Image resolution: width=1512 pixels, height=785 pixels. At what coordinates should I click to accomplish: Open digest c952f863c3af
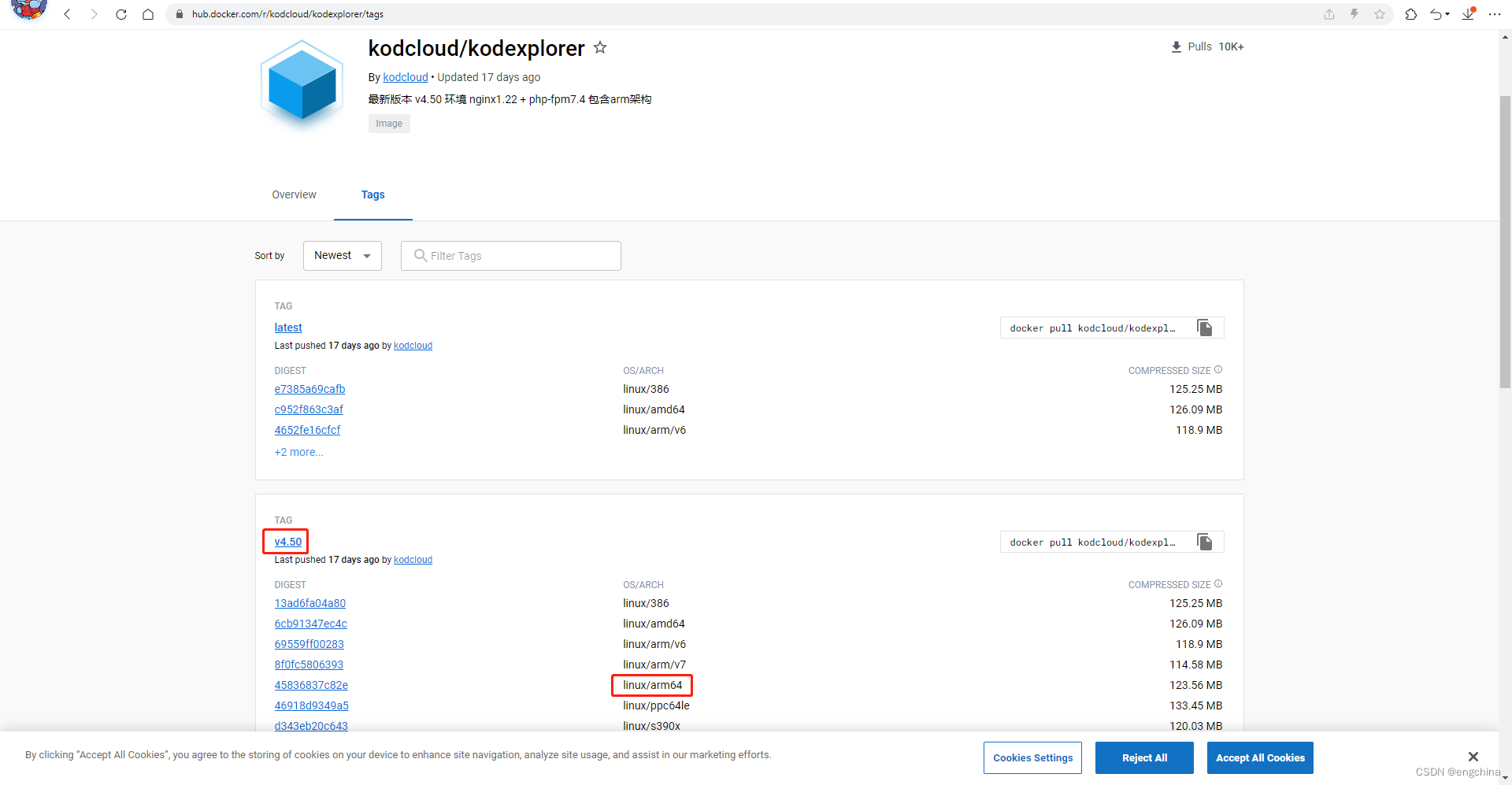tap(309, 409)
